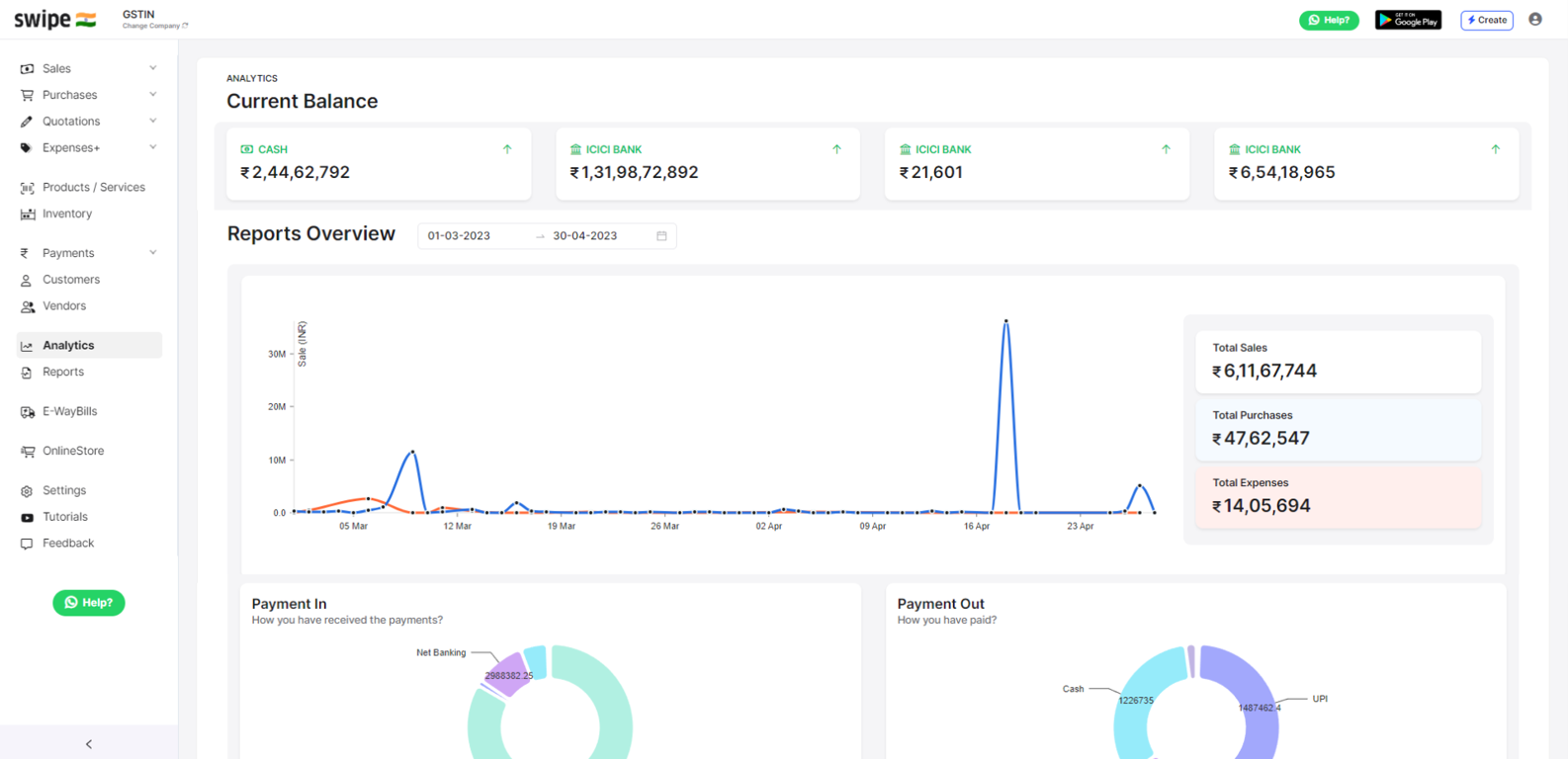The height and width of the screenshot is (759, 1568).
Task: Click the Inventory icon in sidebar
Action: (27, 214)
